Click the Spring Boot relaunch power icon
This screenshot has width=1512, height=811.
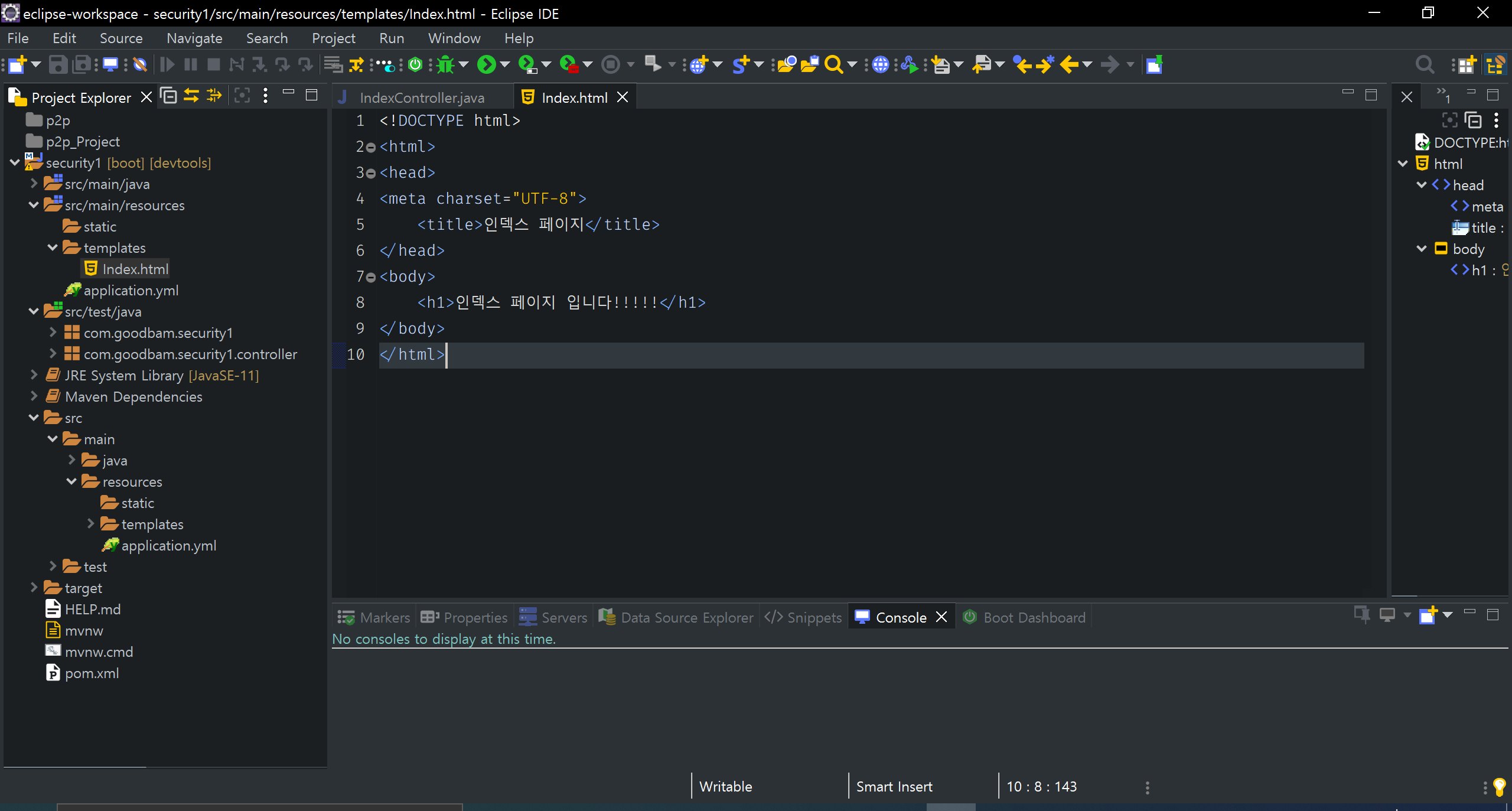[x=415, y=64]
